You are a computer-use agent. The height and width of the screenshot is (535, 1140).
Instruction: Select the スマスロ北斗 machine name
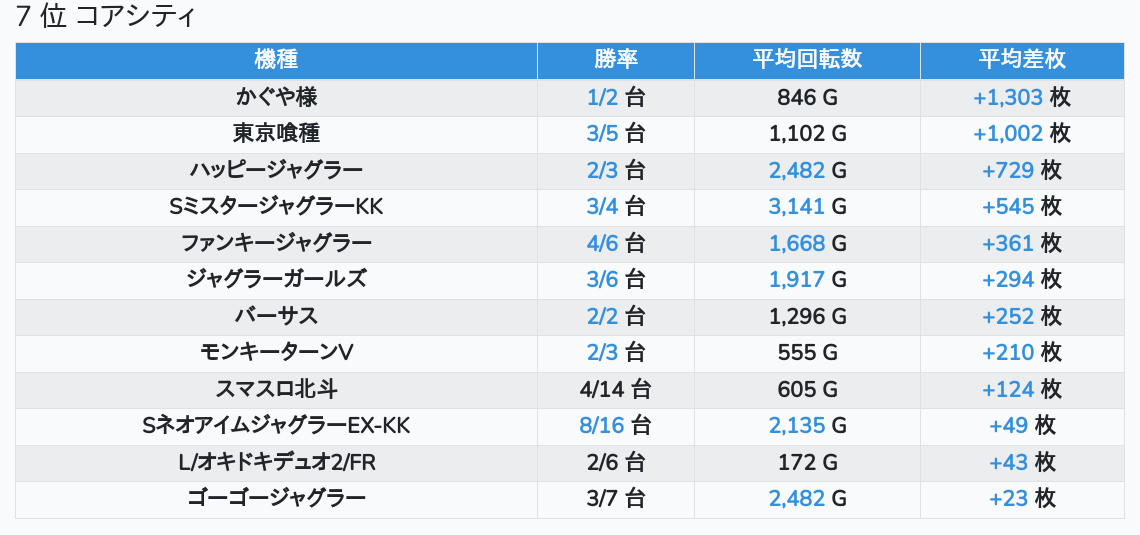pos(276,389)
